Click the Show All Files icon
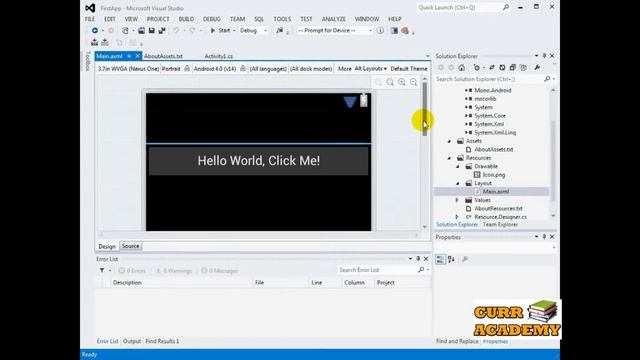640x360 pixels. click(523, 68)
